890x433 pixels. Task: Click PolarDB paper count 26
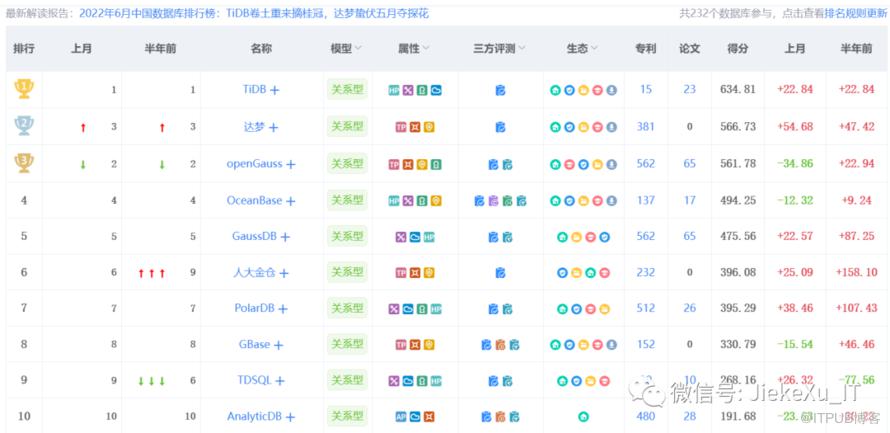point(689,308)
